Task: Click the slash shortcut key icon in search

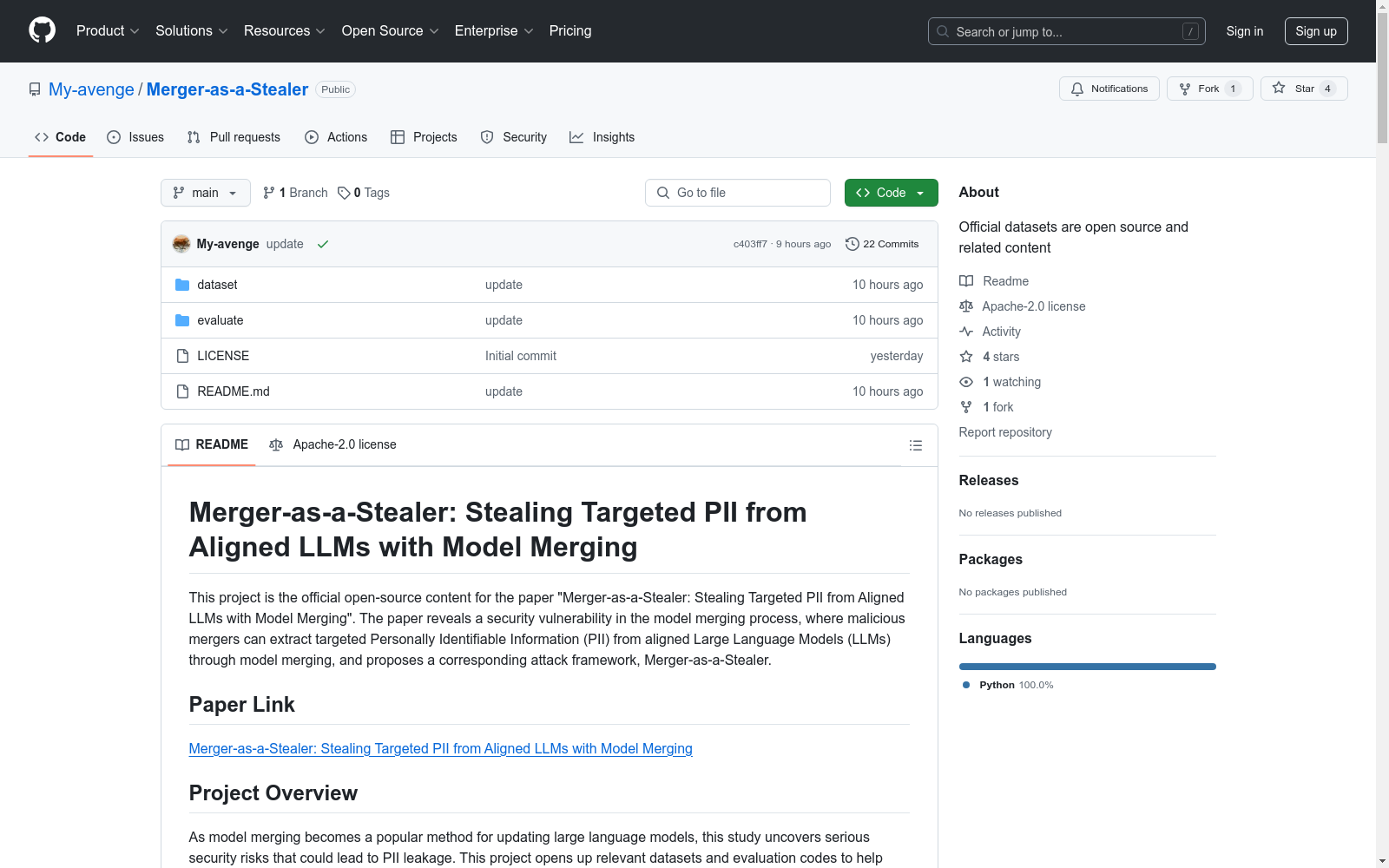Action: 1190,31
